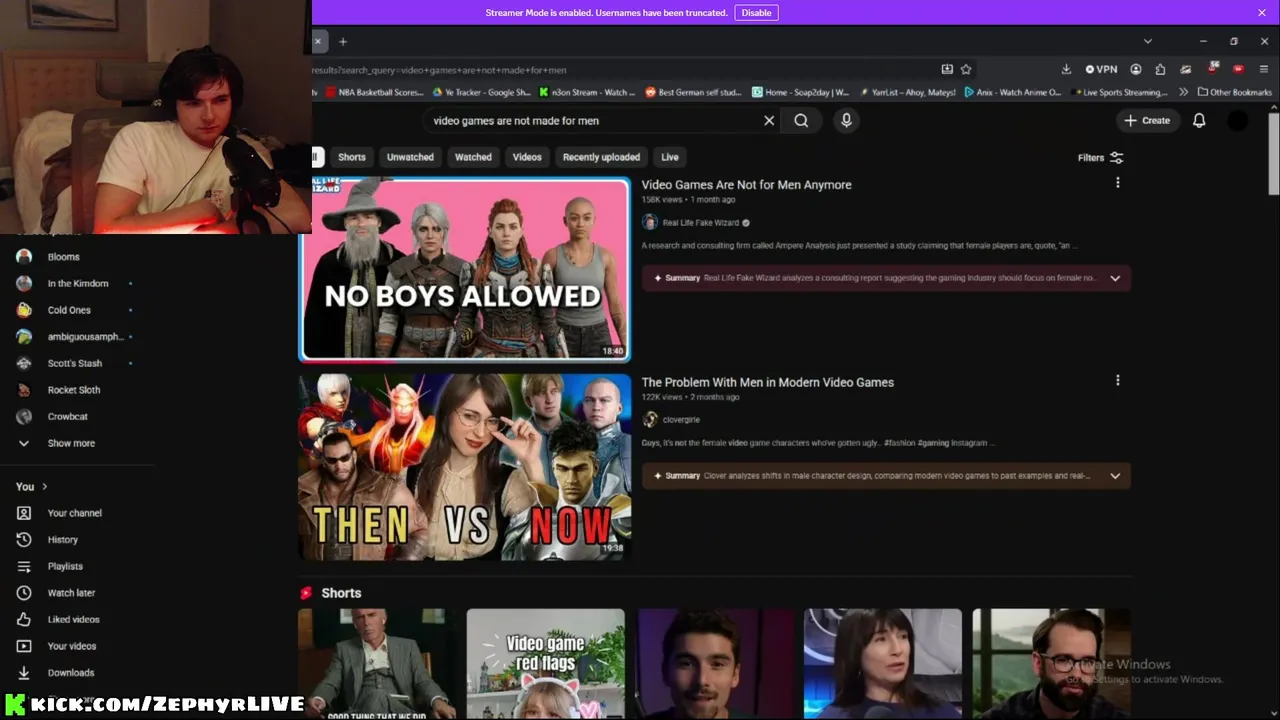Dismiss the Streamer Mode banner
The height and width of the screenshot is (720, 1280).
tap(1262, 12)
